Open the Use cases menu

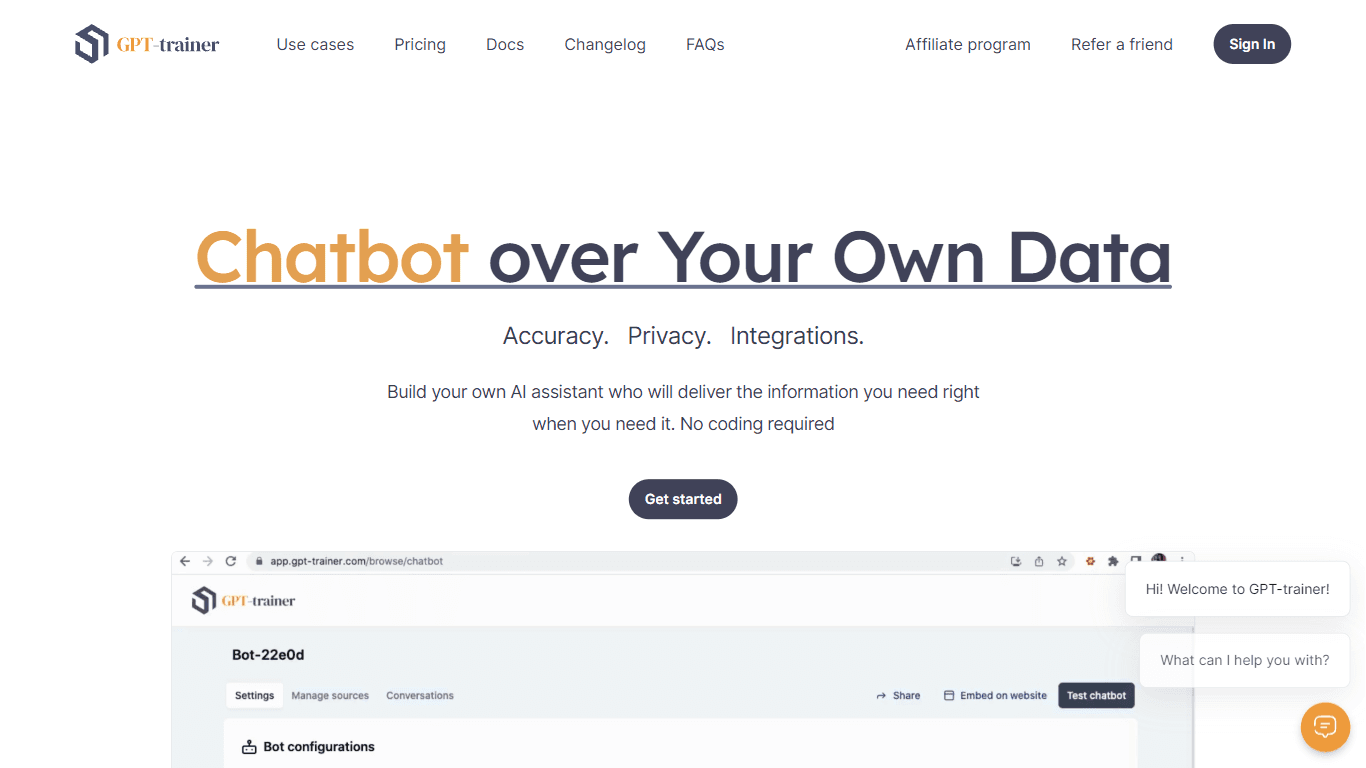(x=315, y=44)
